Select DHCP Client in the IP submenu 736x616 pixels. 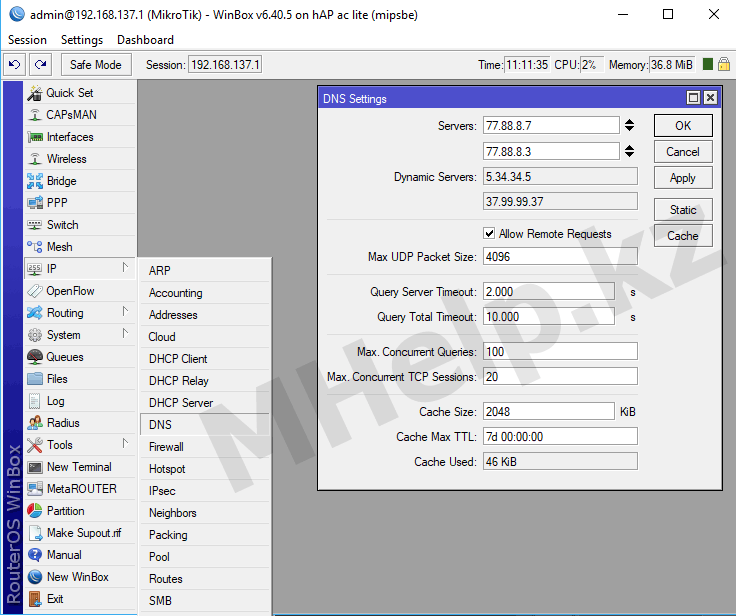click(205, 359)
